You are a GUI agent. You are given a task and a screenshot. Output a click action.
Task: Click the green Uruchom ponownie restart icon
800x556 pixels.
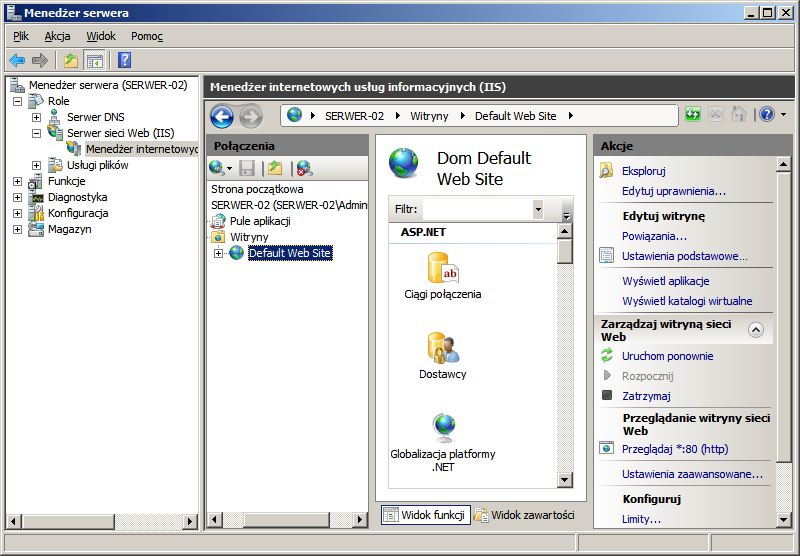(x=607, y=355)
